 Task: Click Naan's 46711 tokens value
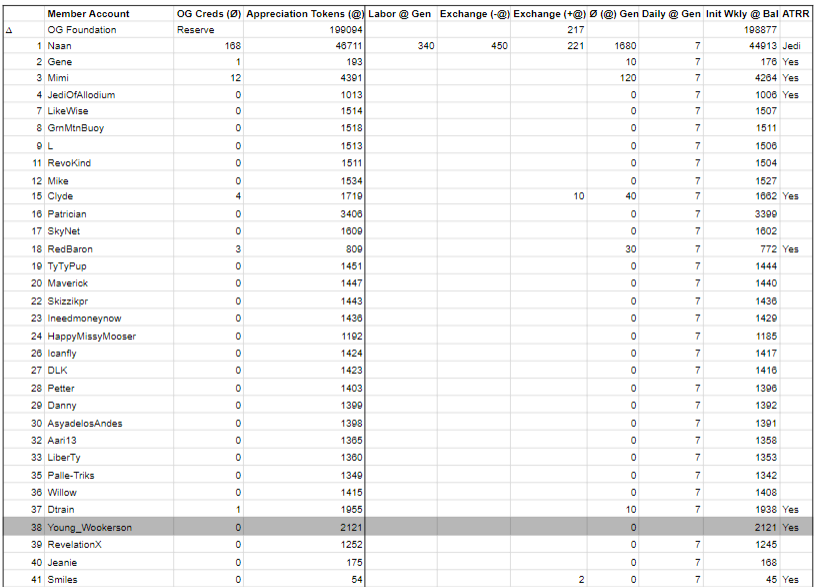pyautogui.click(x=349, y=46)
